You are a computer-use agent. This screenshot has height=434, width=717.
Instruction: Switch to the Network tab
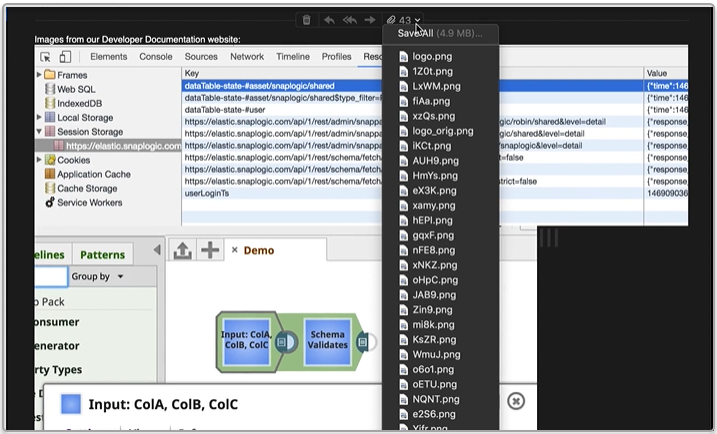[x=247, y=57]
